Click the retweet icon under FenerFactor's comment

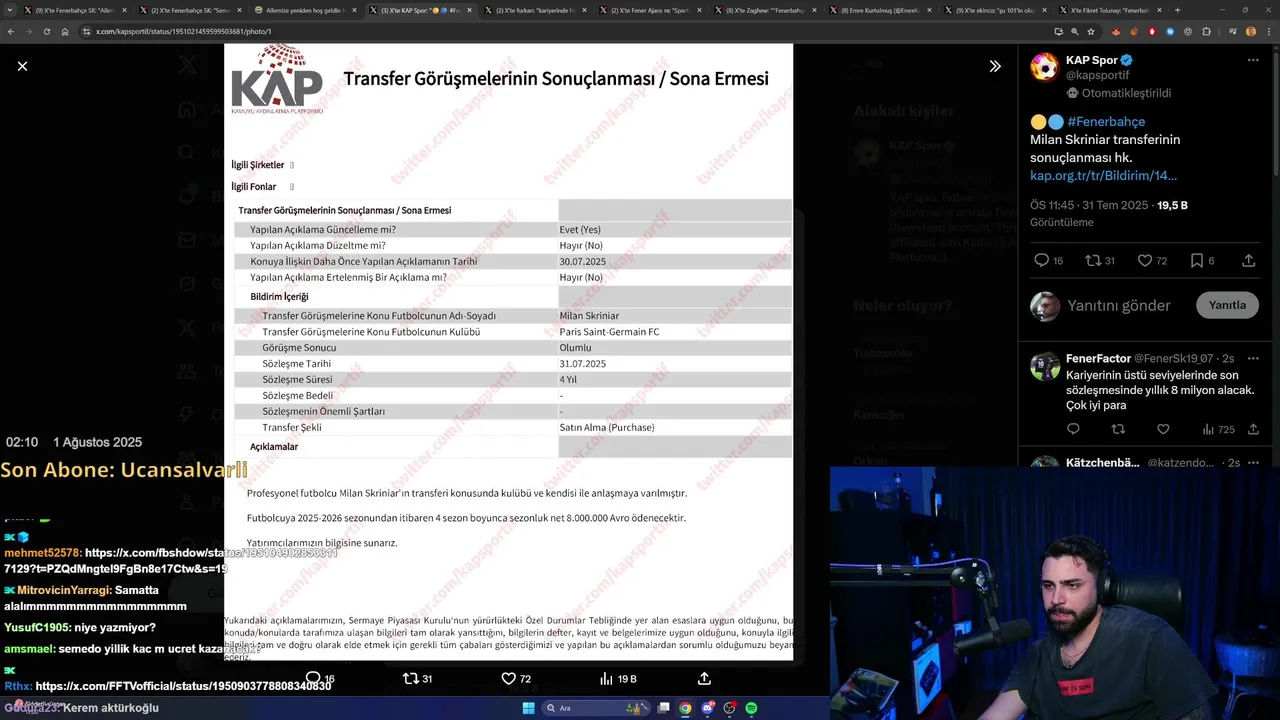(x=1118, y=429)
